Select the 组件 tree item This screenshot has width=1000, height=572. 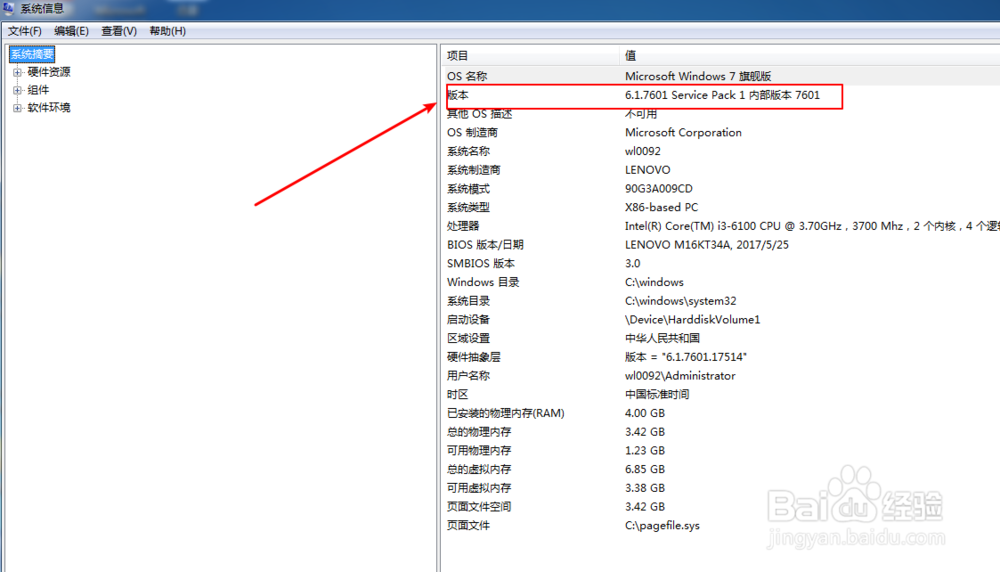38,90
